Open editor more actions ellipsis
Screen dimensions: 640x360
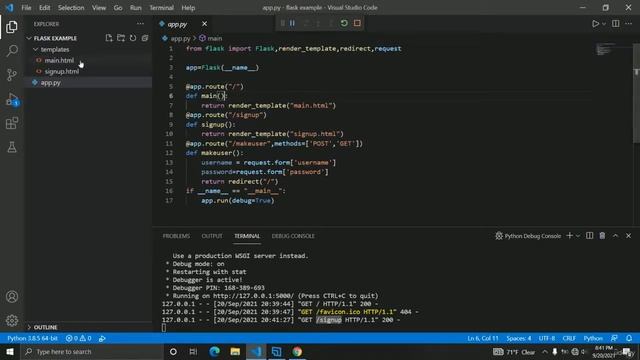(x=629, y=24)
